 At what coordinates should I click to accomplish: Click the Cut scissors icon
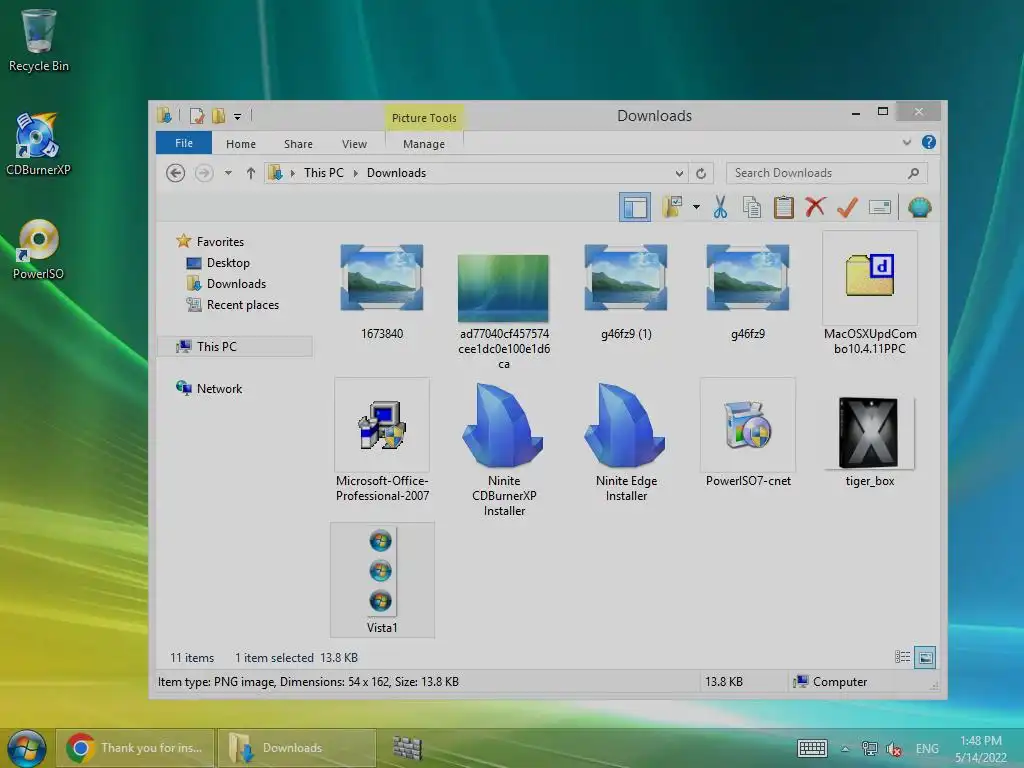click(x=720, y=207)
